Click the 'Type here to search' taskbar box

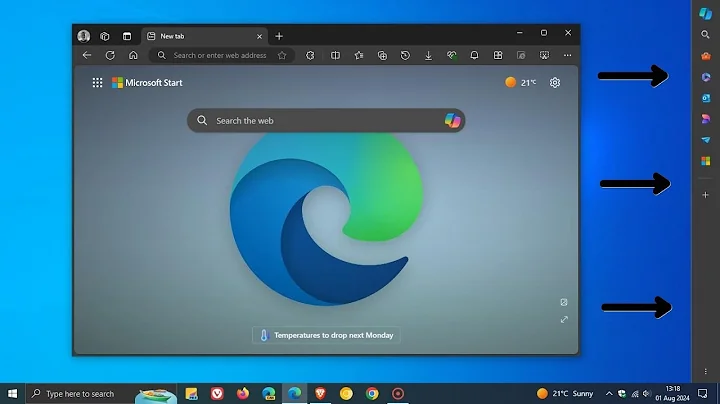pos(101,393)
